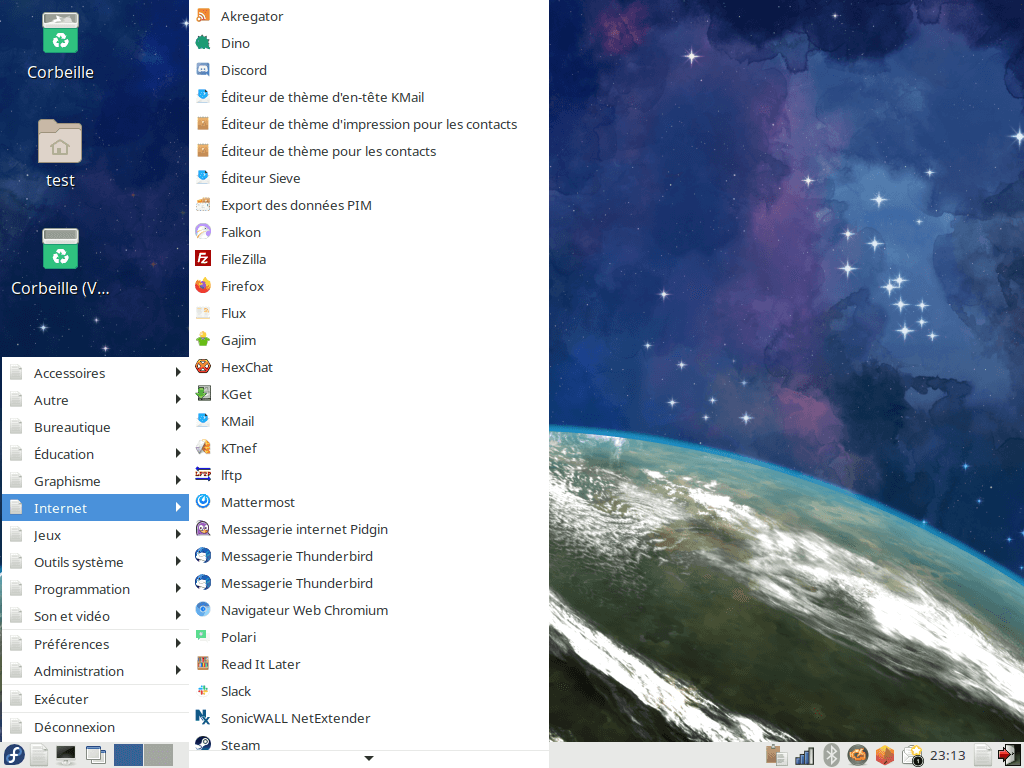Launch Navigateur Web Chromium
1024x768 pixels.
click(x=368, y=610)
